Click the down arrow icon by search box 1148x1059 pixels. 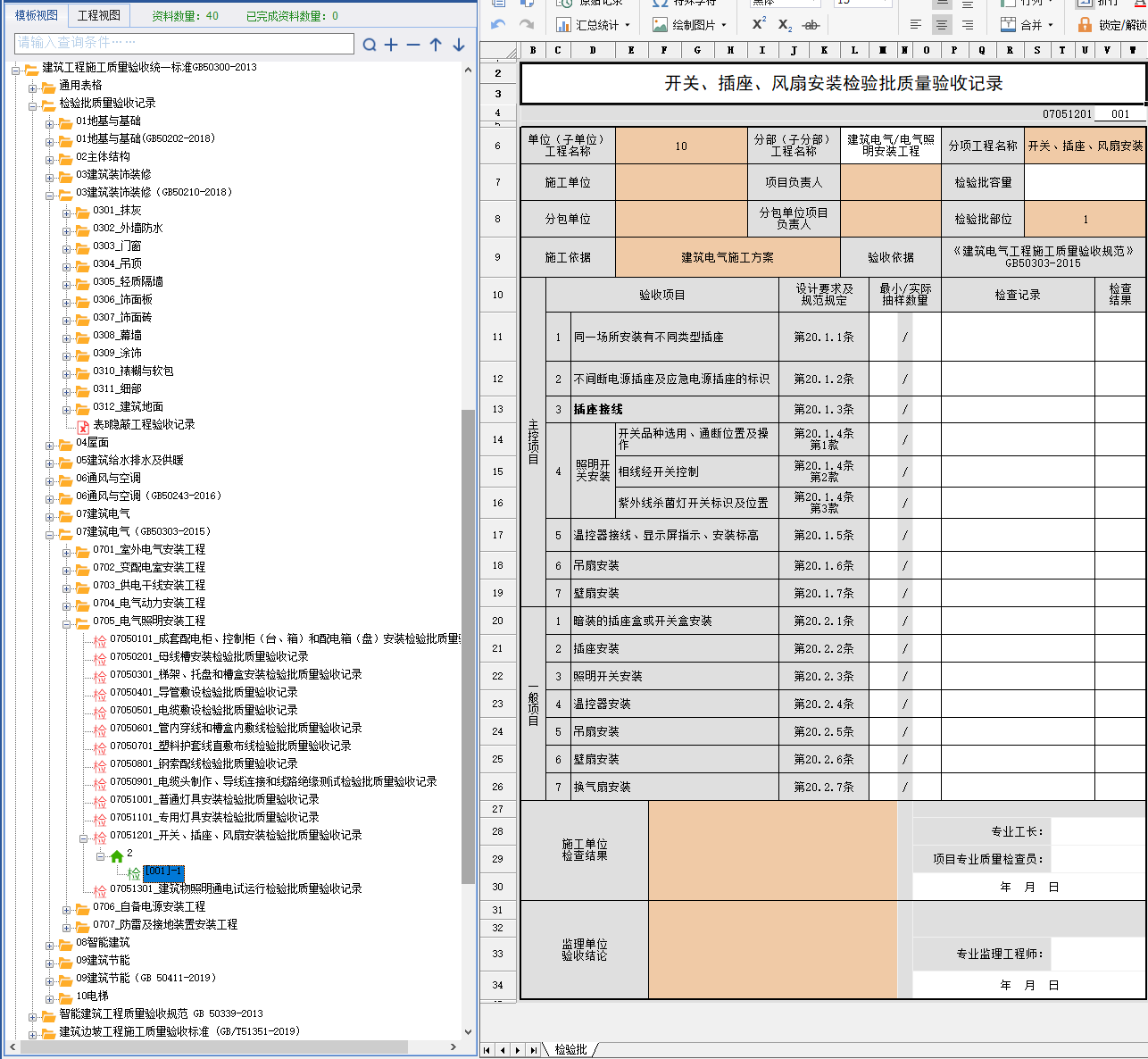(458, 44)
